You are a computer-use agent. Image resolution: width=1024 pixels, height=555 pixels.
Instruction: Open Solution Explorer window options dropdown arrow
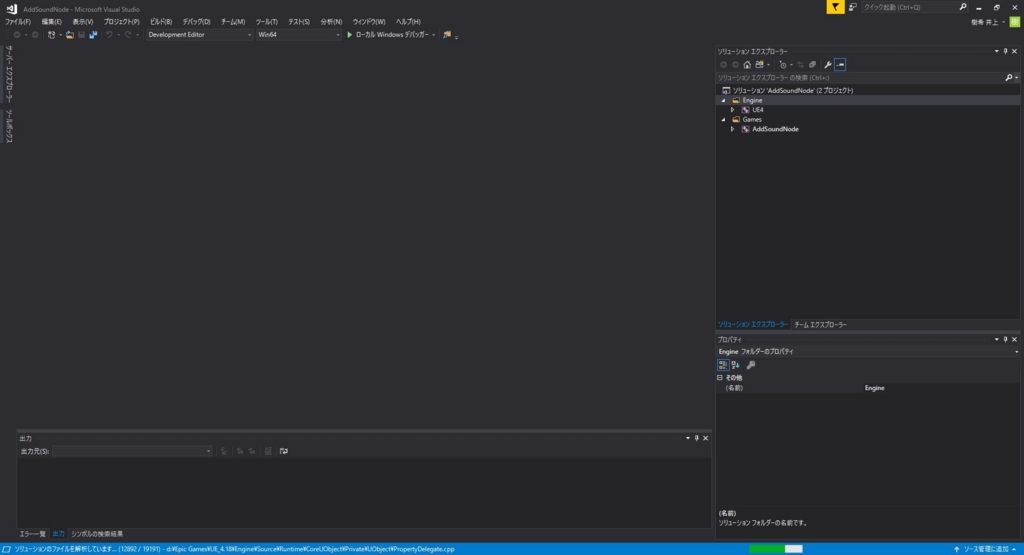pos(997,51)
